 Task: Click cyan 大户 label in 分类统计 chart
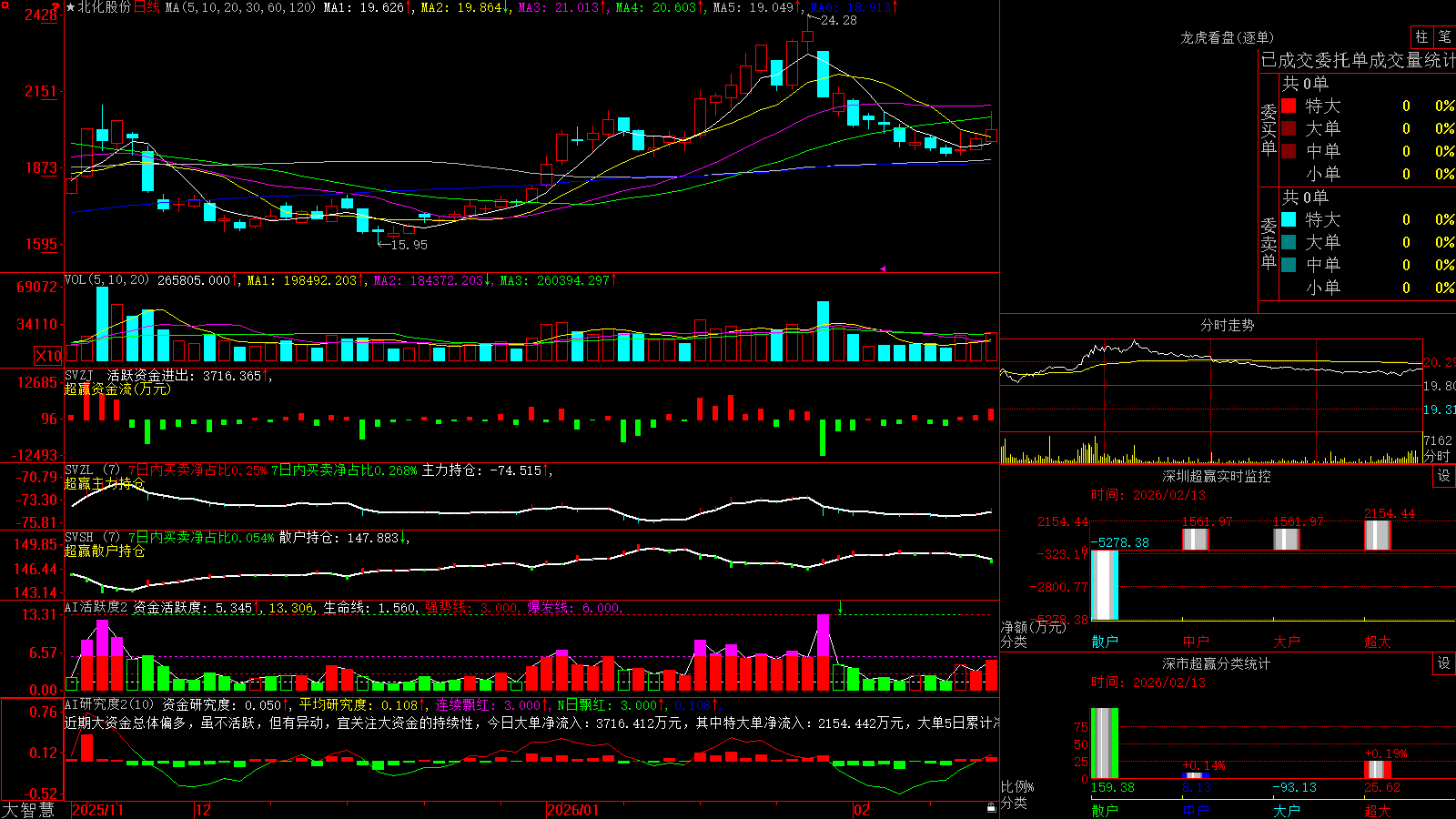pyautogui.click(x=1287, y=810)
